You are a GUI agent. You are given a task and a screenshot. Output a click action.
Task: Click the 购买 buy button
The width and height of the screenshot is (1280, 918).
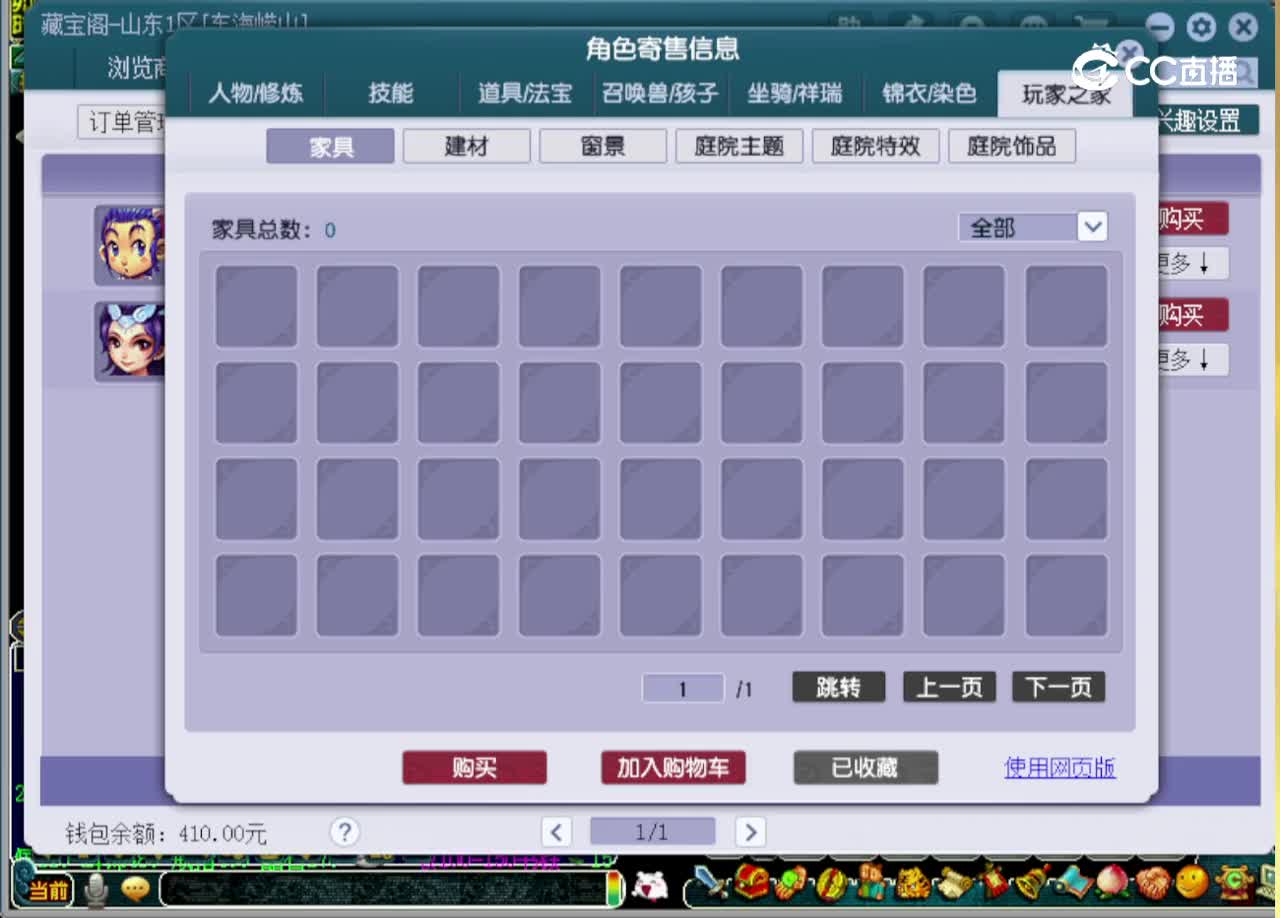[x=474, y=768]
